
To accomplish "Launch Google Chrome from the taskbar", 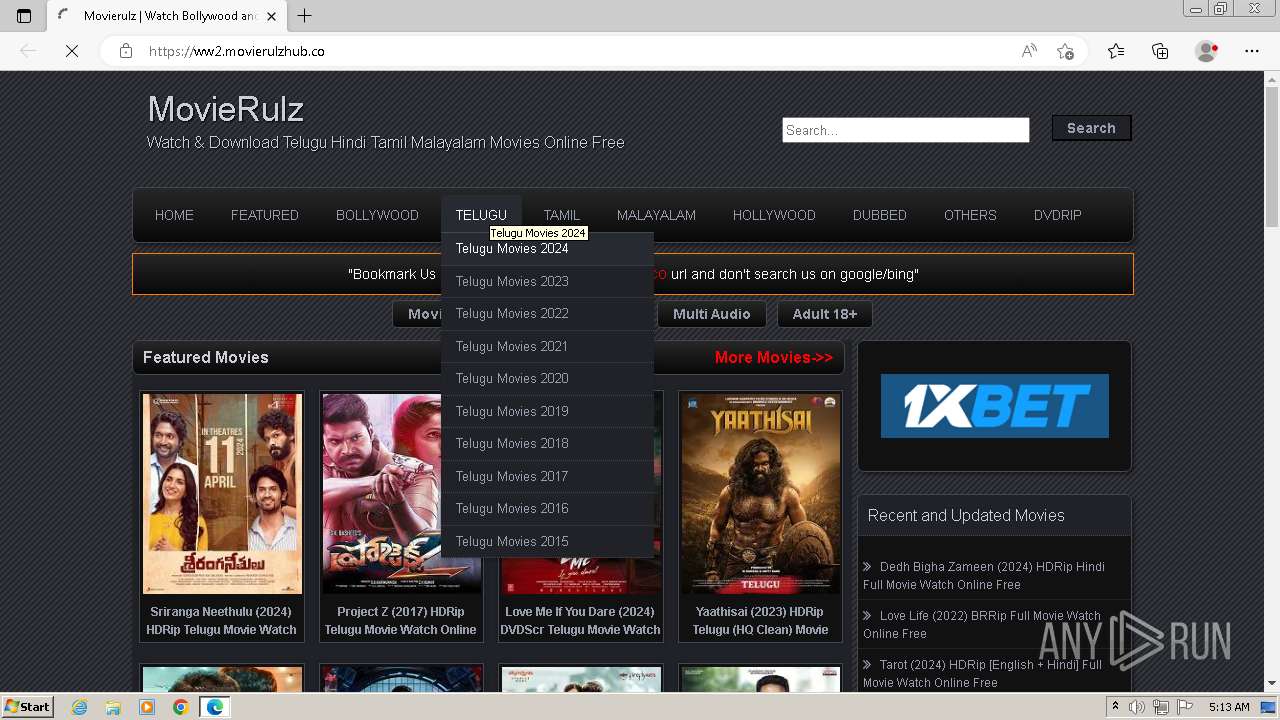I will 180,707.
